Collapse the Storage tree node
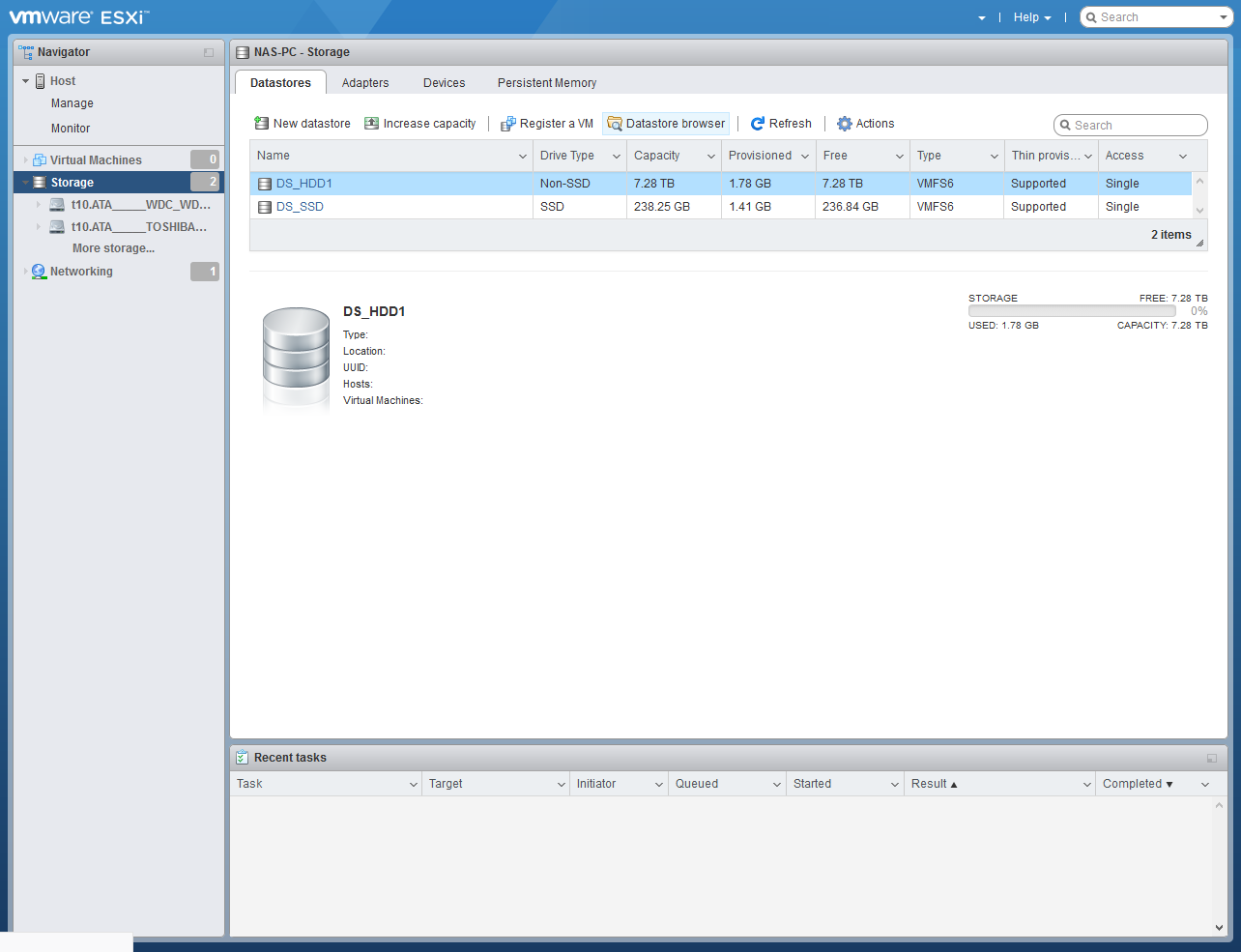 tap(26, 182)
